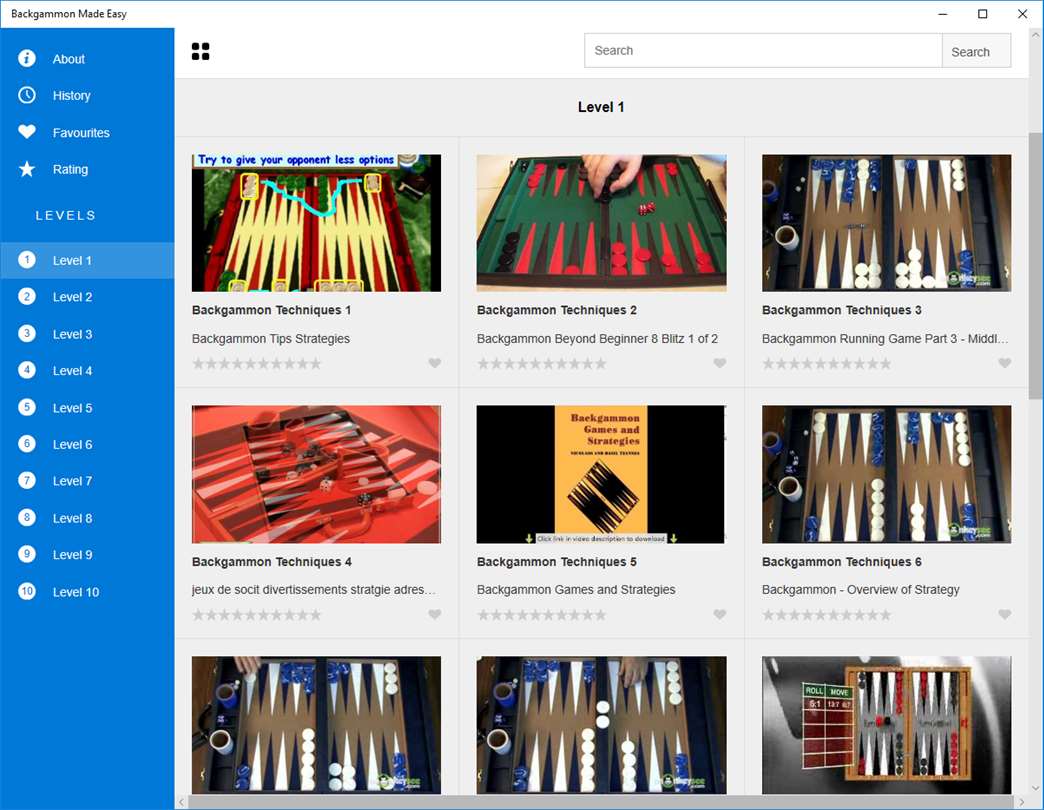Click the Level 2 number badge icon
This screenshot has height=810, width=1044.
[x=27, y=296]
